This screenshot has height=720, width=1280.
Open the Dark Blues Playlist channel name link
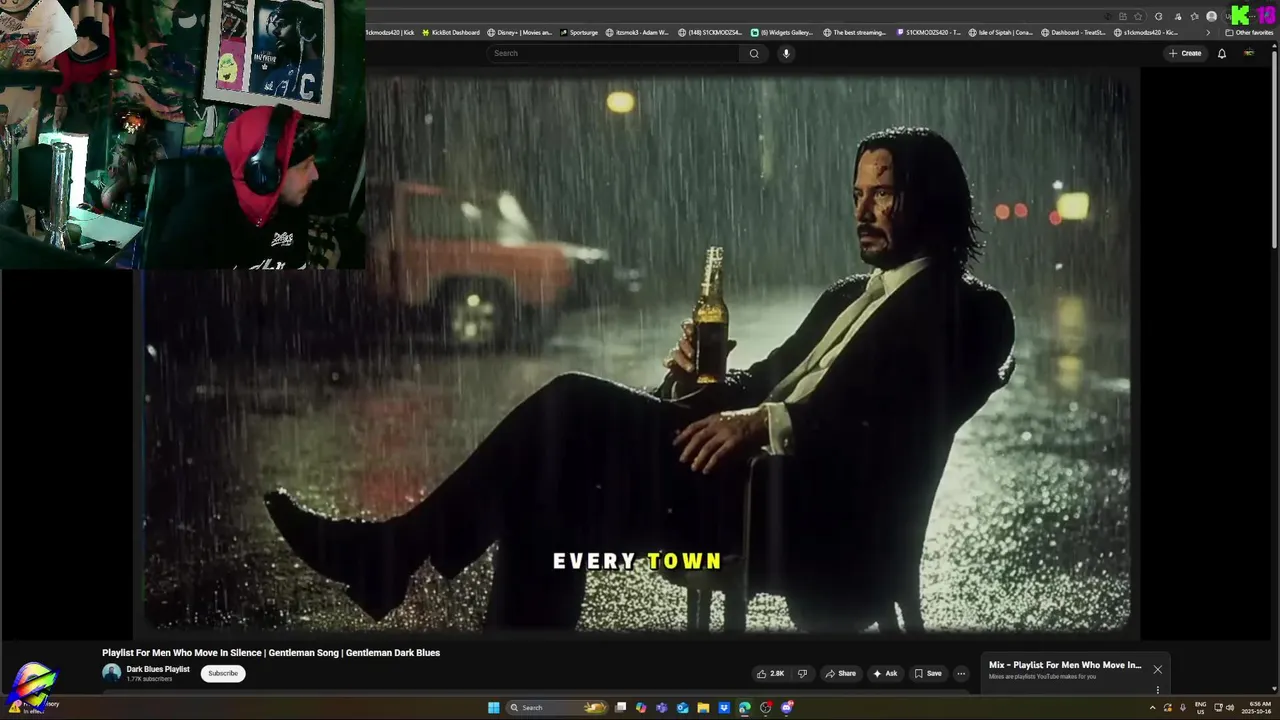(x=158, y=669)
